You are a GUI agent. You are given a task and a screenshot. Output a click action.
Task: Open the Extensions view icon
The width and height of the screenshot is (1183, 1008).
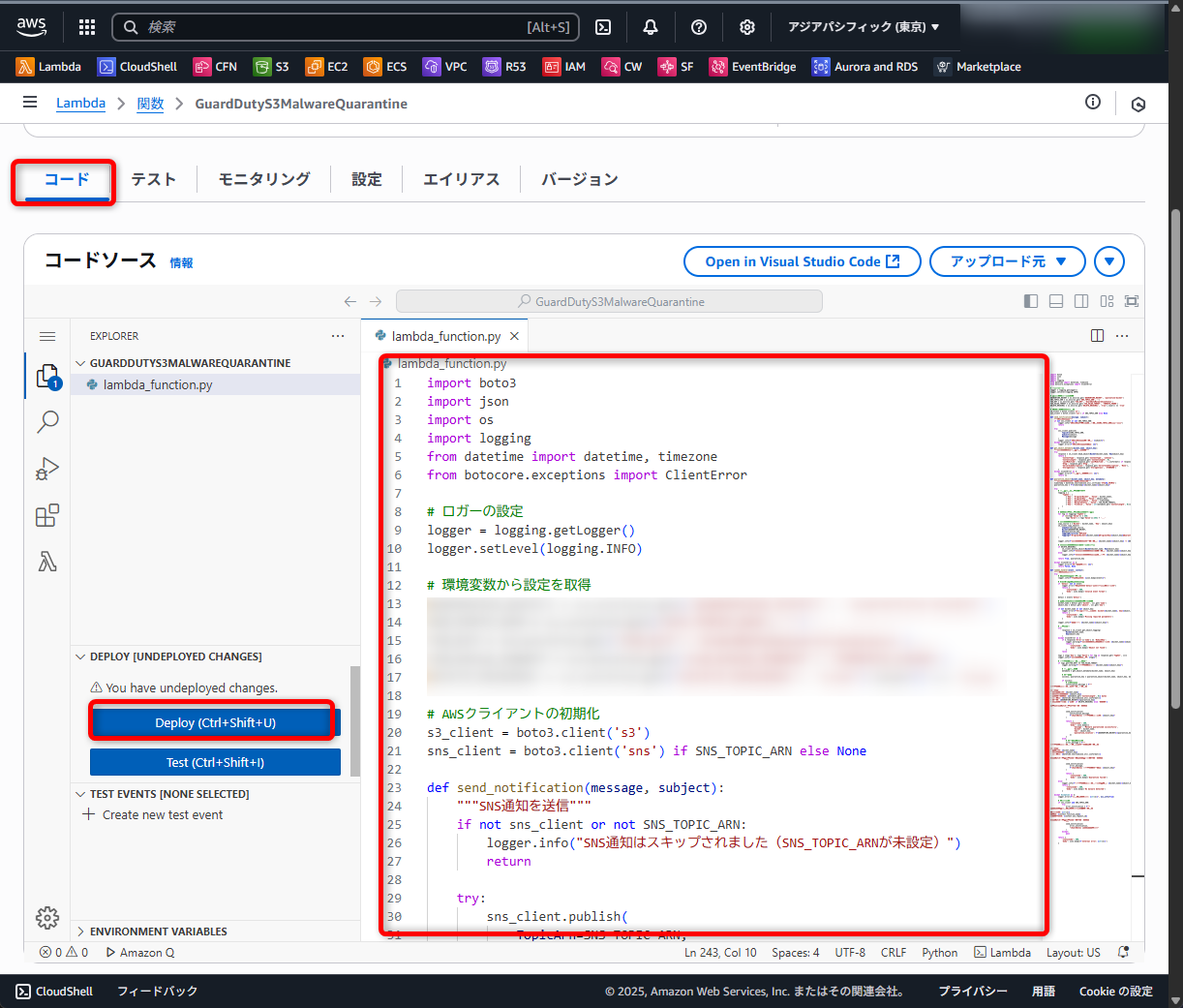[x=47, y=515]
